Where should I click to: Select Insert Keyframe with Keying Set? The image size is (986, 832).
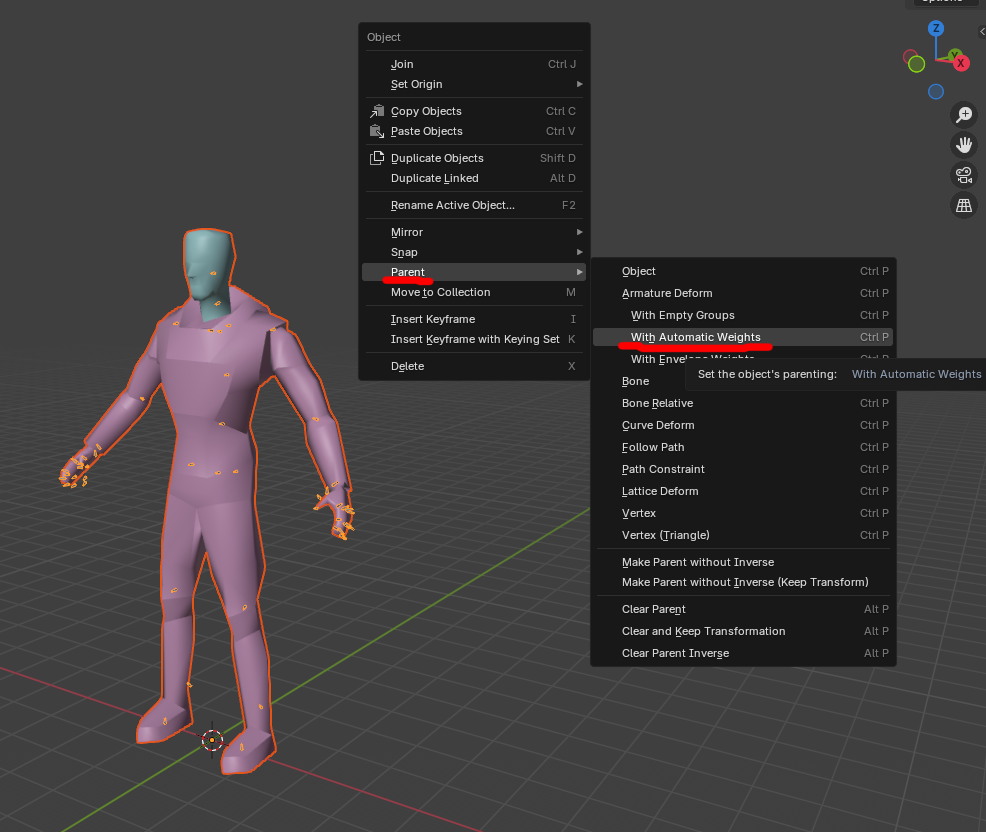474,340
